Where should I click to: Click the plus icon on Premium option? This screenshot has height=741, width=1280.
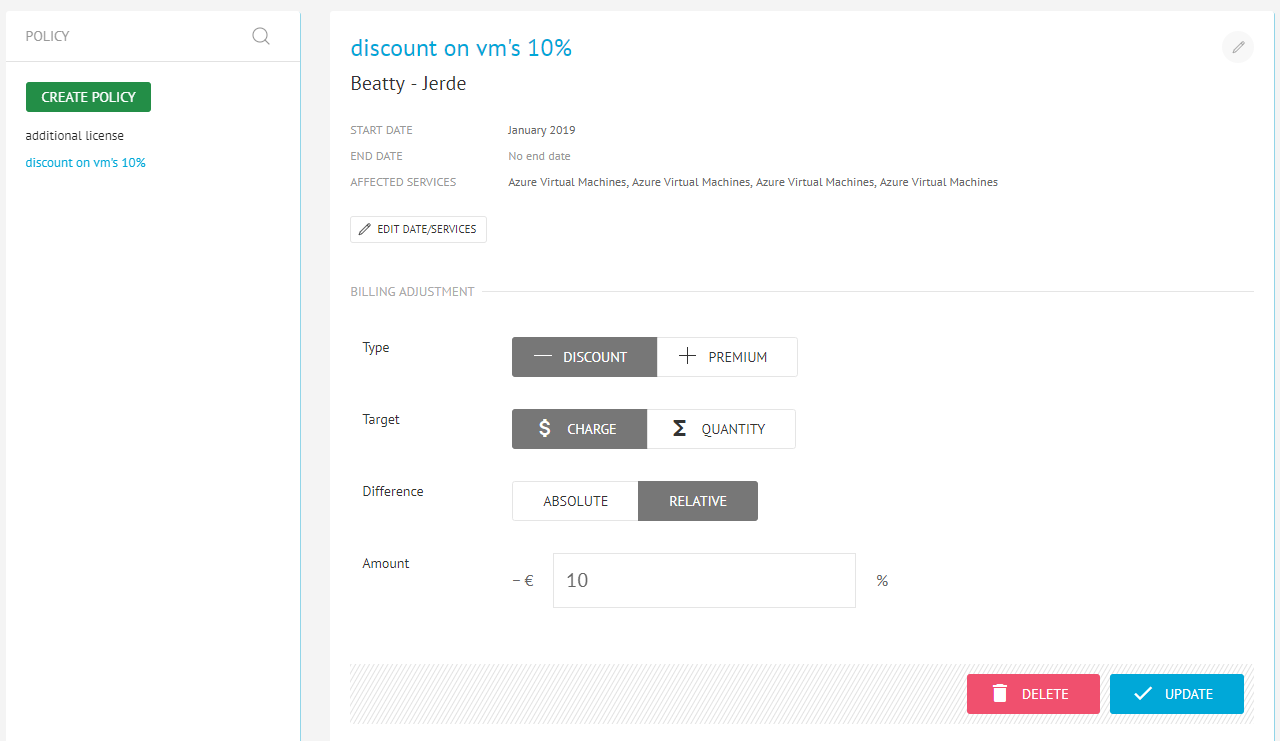tap(687, 356)
